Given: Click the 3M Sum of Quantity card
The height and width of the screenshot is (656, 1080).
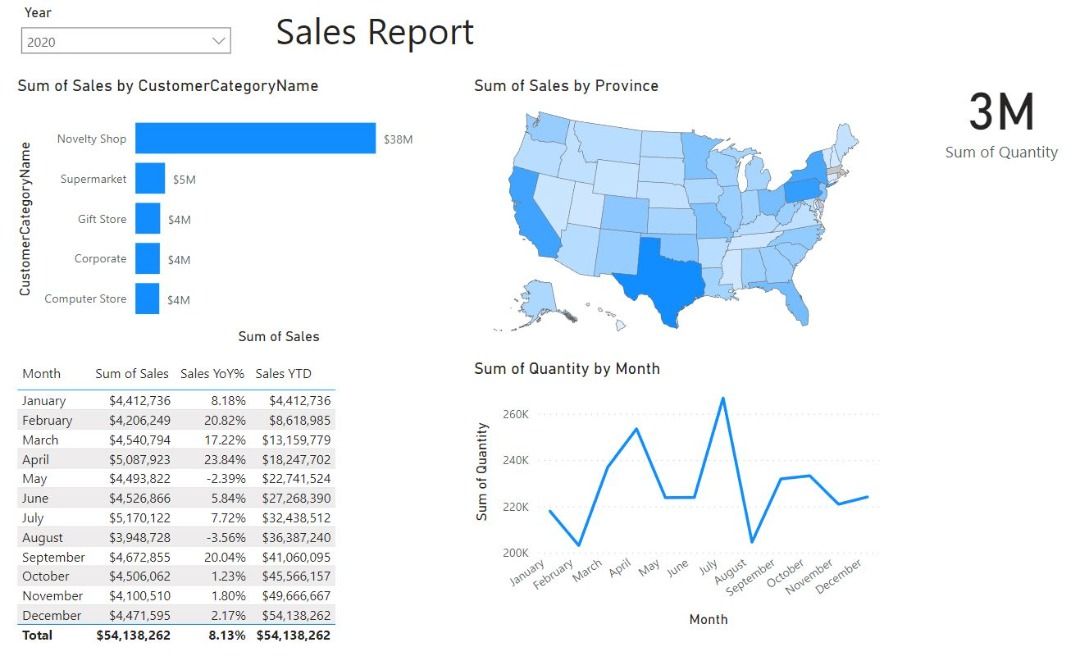Looking at the screenshot, I should 1001,126.
